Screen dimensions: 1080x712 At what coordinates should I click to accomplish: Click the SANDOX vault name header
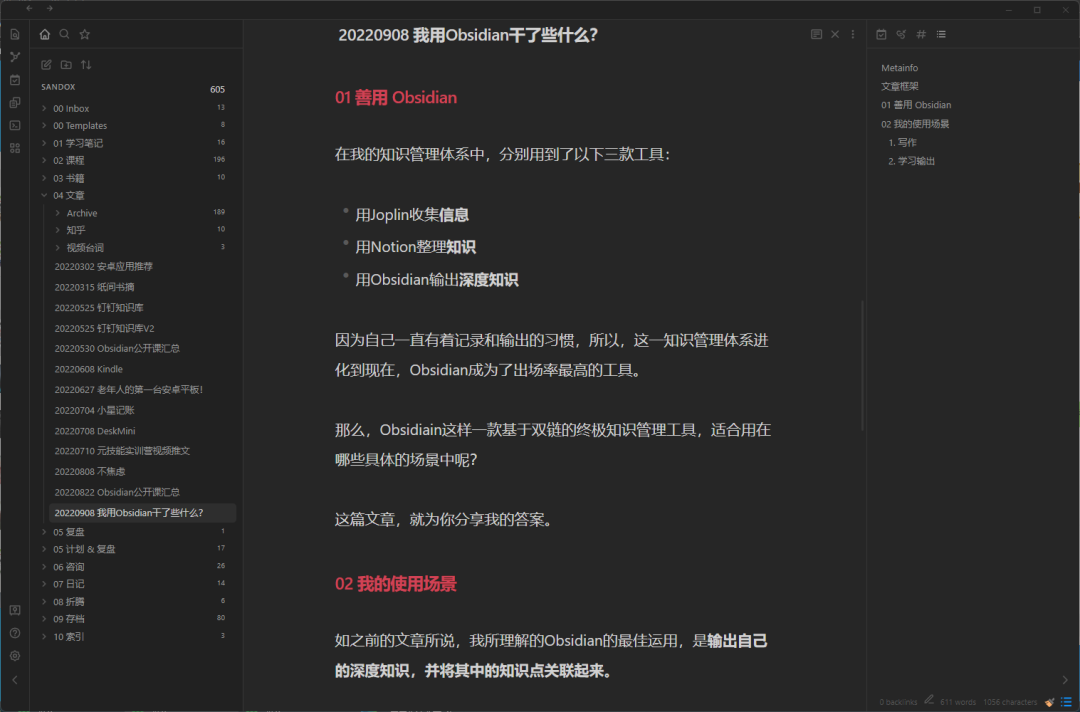coord(58,87)
